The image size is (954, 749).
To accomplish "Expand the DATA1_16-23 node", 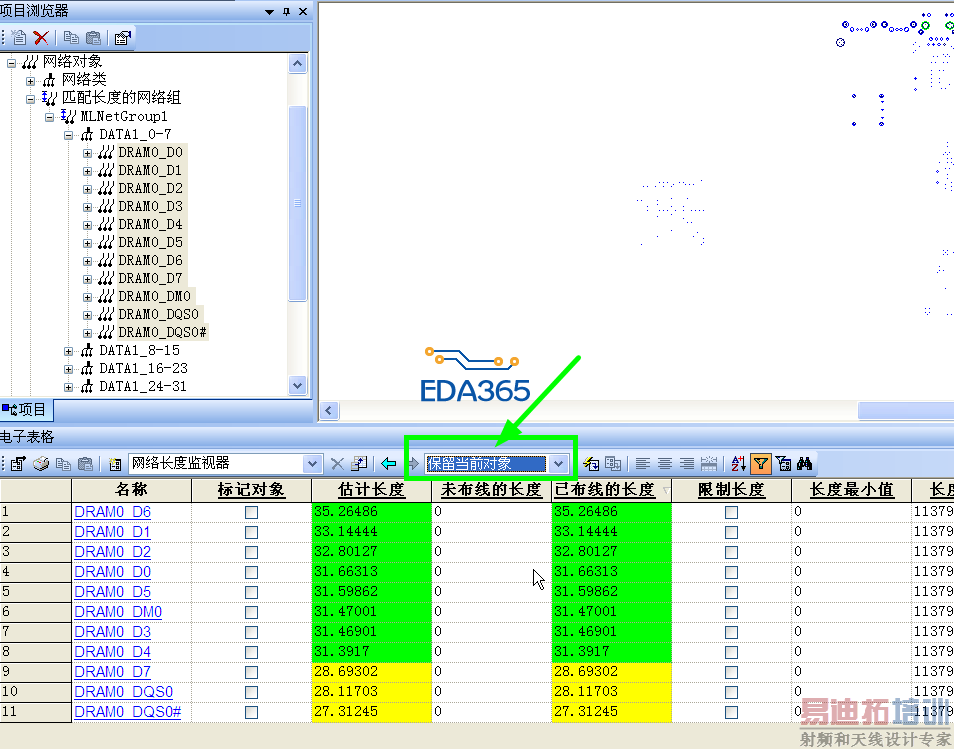I will [x=68, y=369].
